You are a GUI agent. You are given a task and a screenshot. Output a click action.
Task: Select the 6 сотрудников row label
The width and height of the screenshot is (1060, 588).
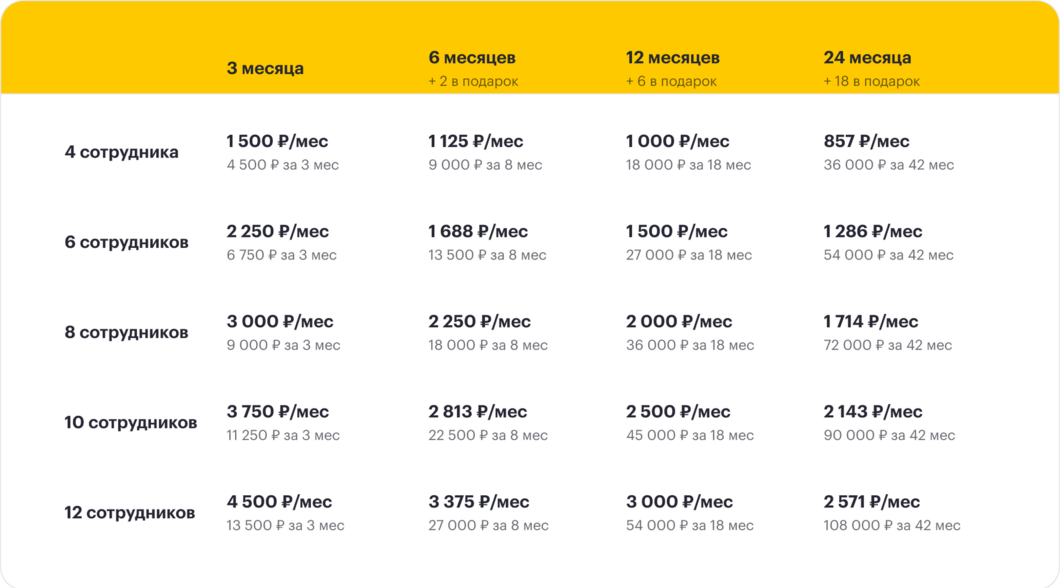click(x=126, y=242)
